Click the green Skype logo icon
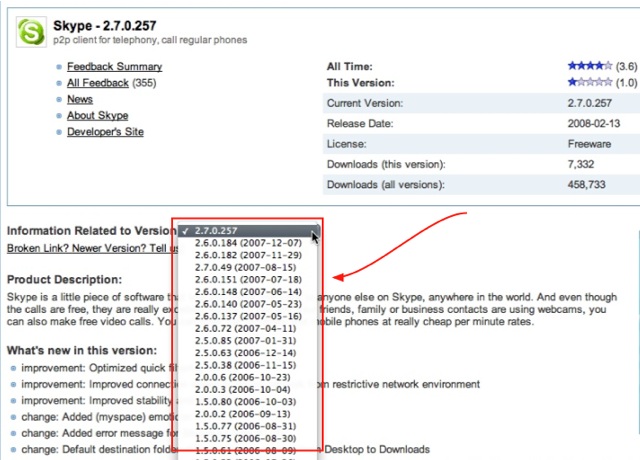640x460 pixels. tap(31, 32)
